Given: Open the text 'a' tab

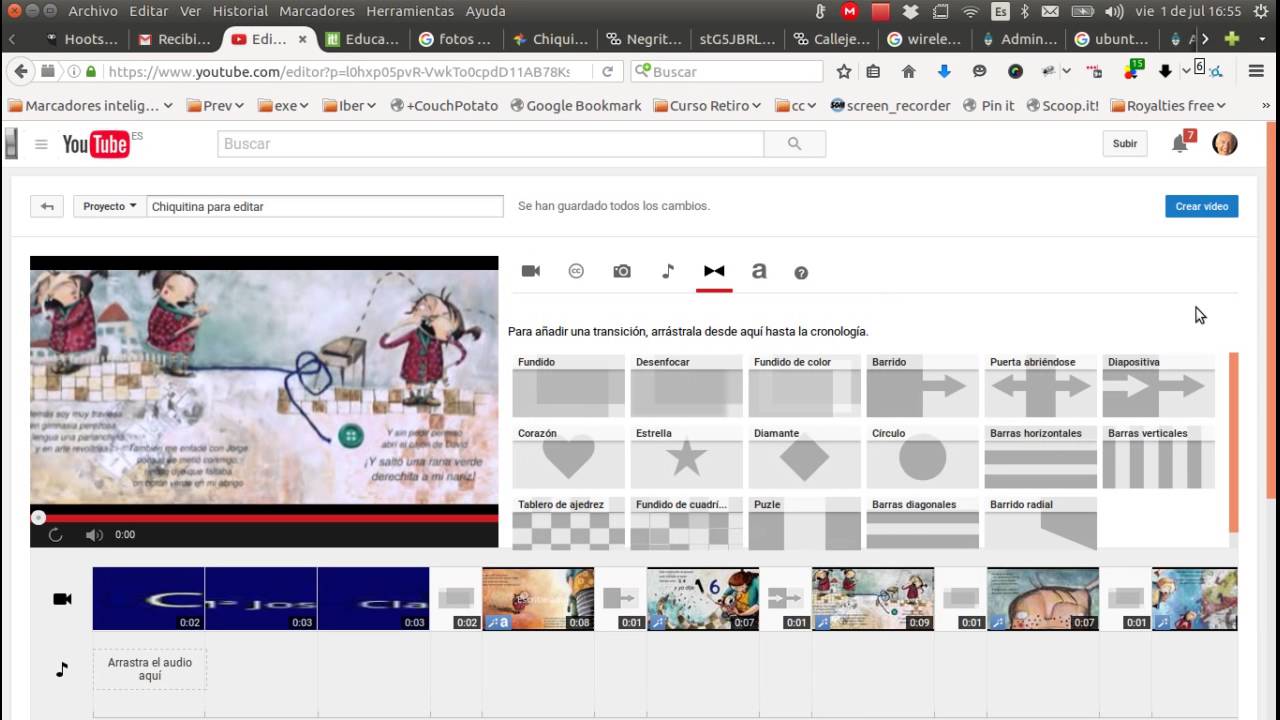Looking at the screenshot, I should [x=759, y=271].
